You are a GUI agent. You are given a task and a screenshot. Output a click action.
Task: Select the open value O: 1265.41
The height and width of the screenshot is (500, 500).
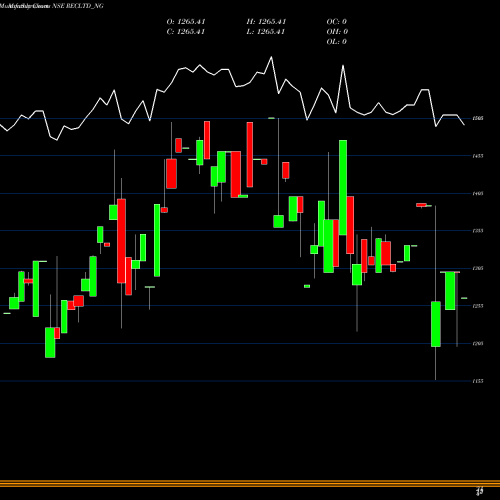[x=186, y=22]
